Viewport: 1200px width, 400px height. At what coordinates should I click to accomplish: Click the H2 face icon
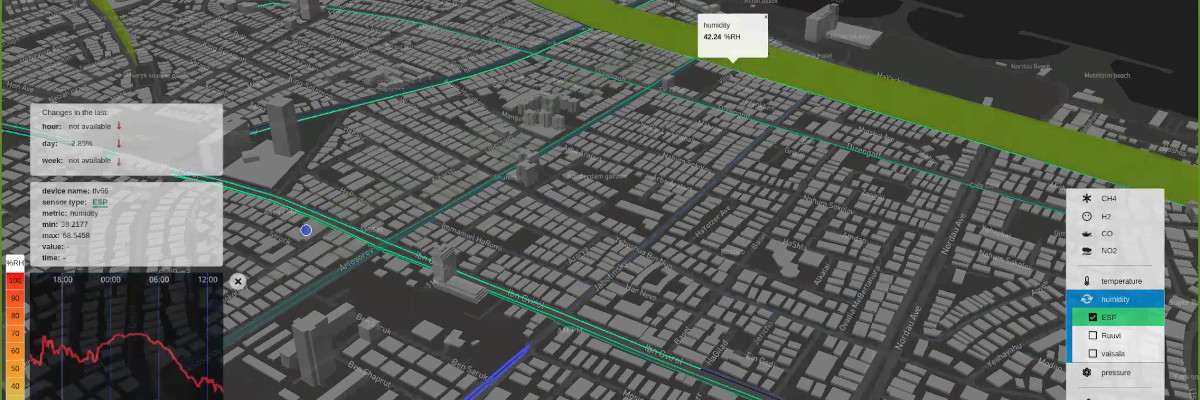coord(1086,216)
